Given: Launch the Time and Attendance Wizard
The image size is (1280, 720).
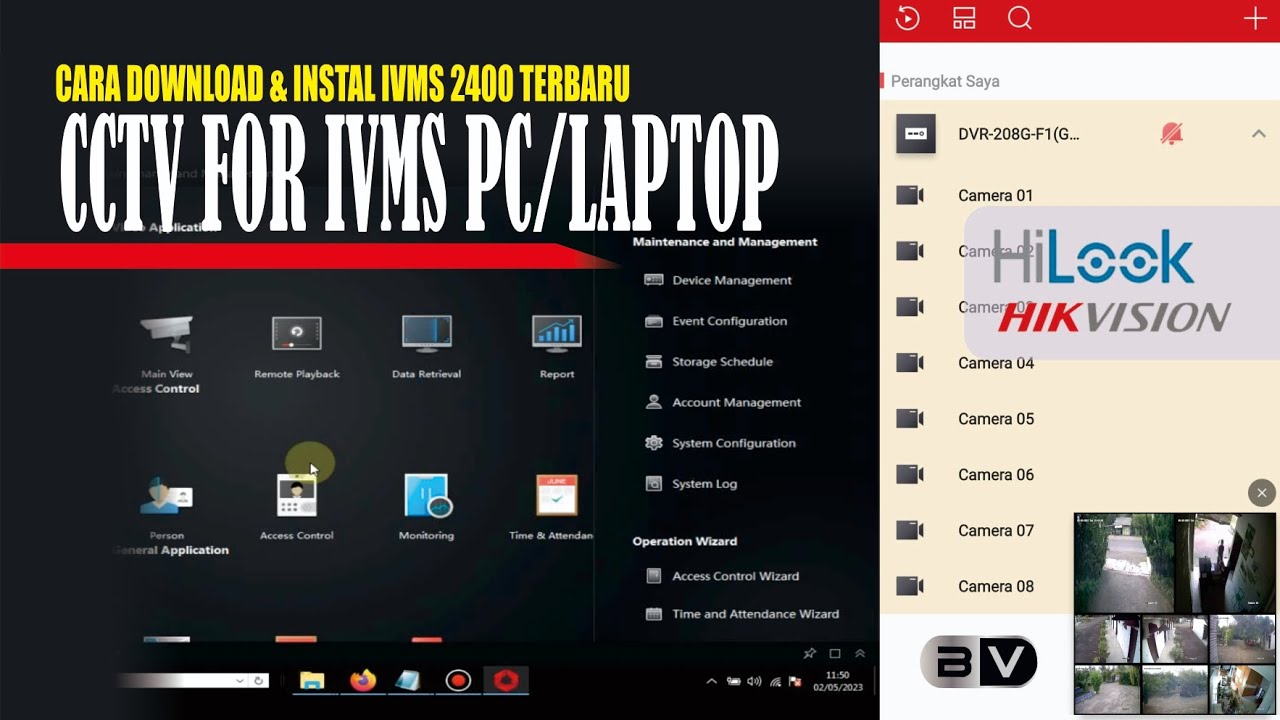Looking at the screenshot, I should [x=742, y=614].
